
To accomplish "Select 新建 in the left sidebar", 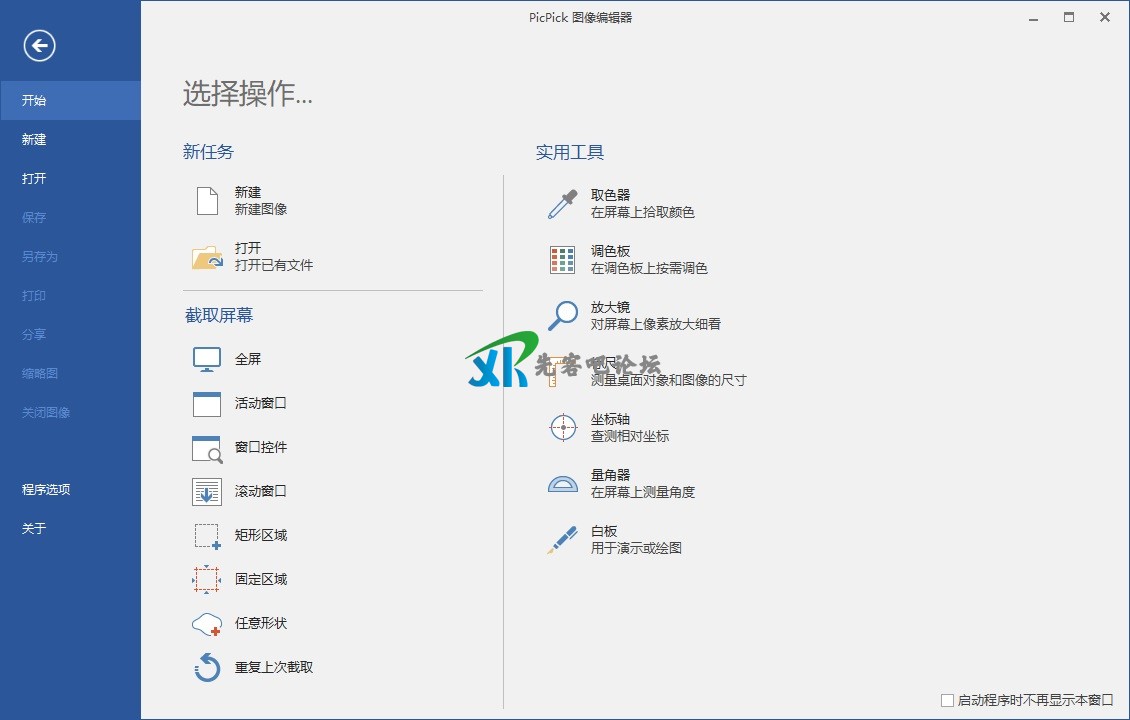I will (x=35, y=140).
